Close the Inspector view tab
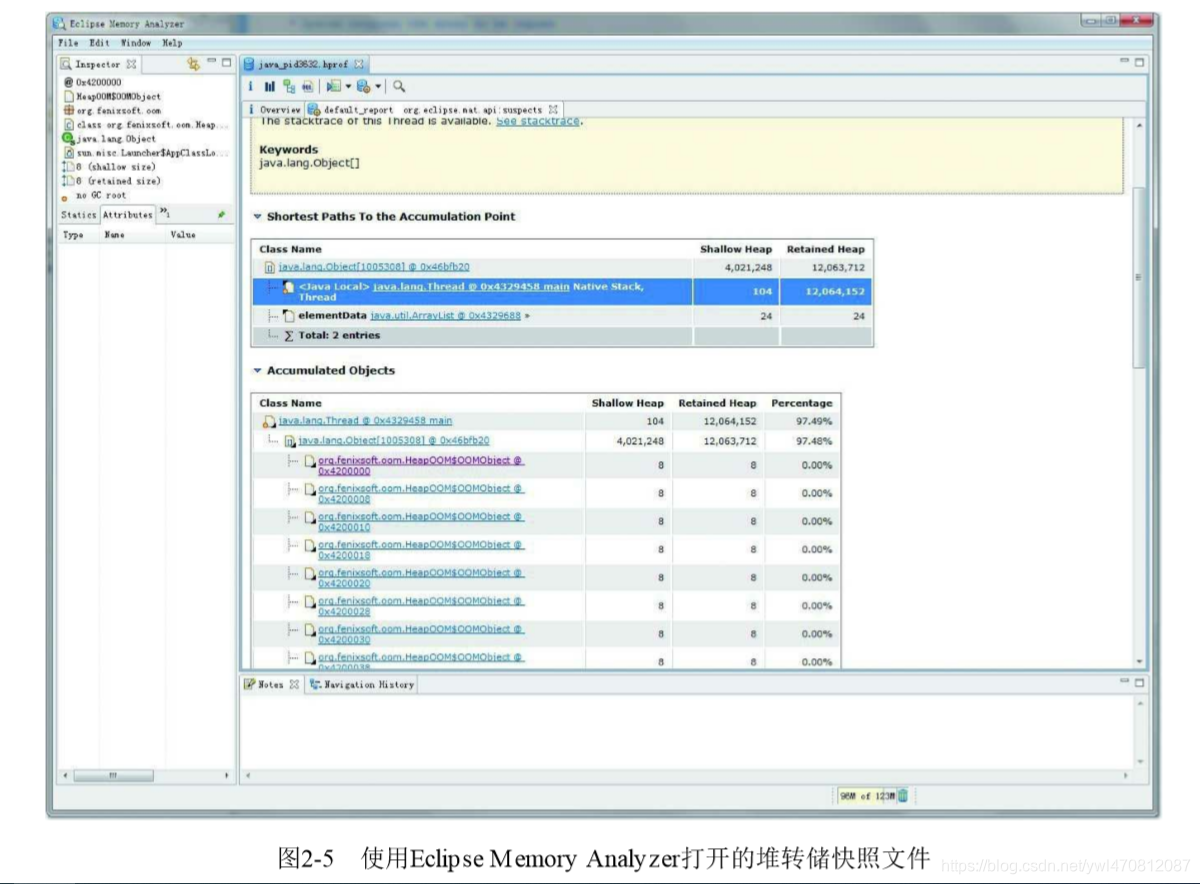 point(131,64)
